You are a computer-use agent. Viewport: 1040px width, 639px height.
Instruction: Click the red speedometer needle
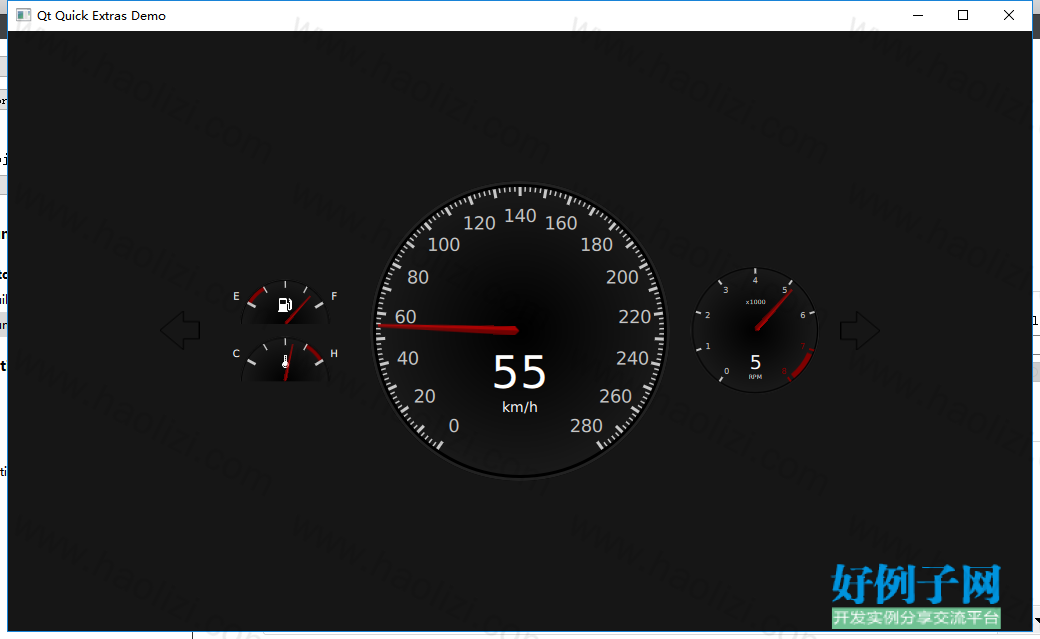tap(448, 327)
